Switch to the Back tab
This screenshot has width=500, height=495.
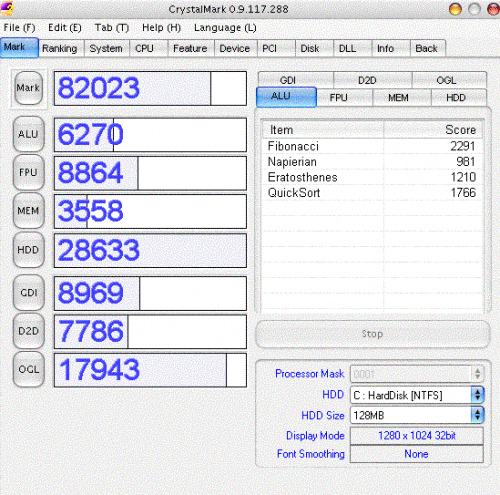click(x=428, y=49)
